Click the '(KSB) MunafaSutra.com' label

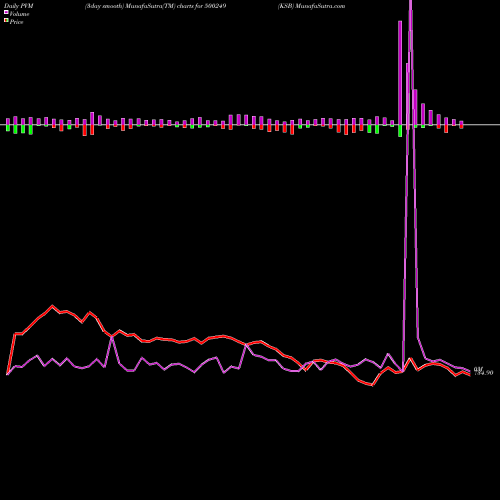(x=311, y=6)
